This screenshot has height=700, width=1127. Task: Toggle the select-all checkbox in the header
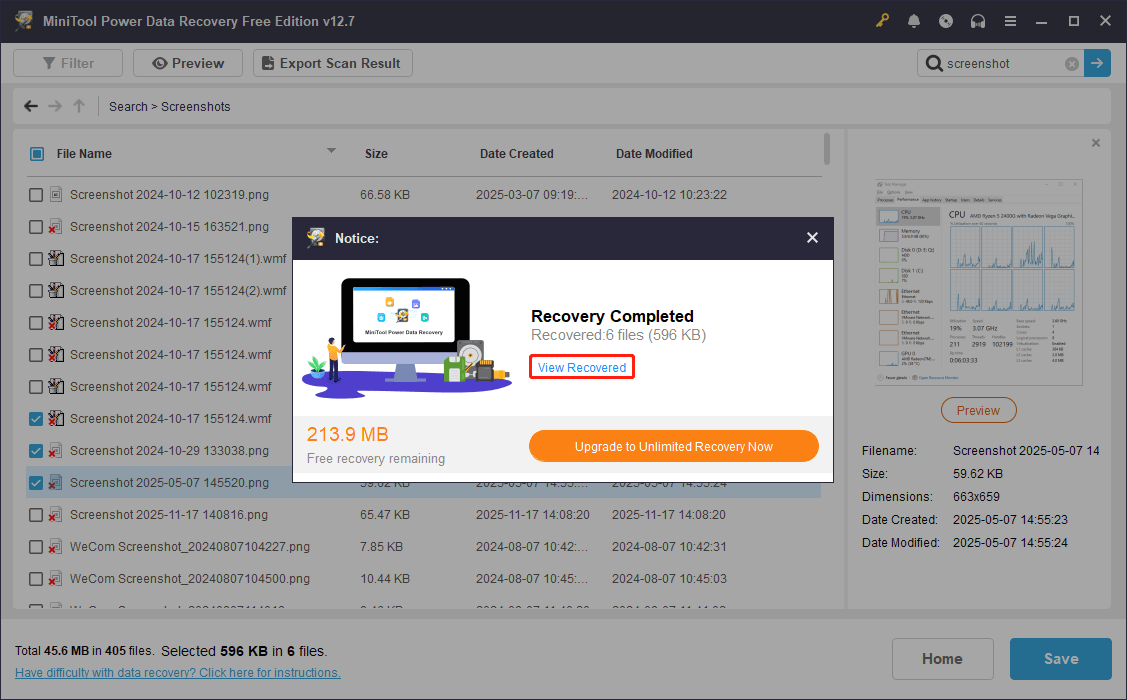(36, 153)
